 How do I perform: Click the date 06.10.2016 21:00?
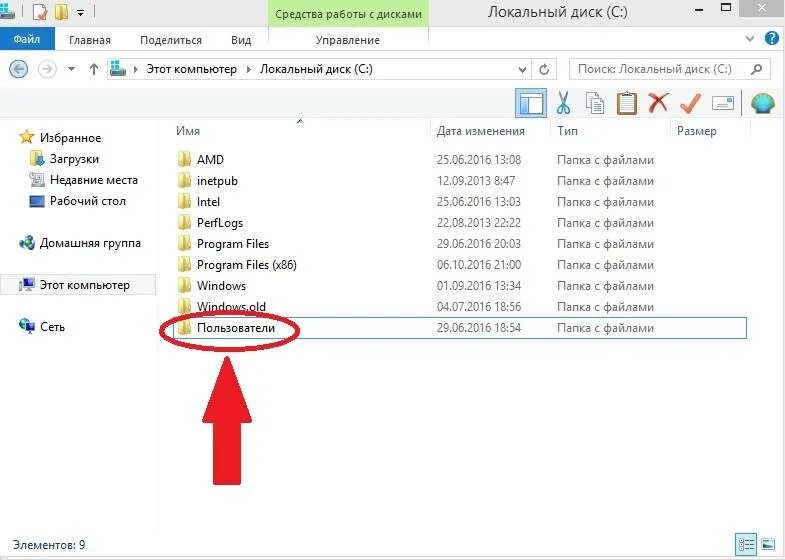(479, 265)
